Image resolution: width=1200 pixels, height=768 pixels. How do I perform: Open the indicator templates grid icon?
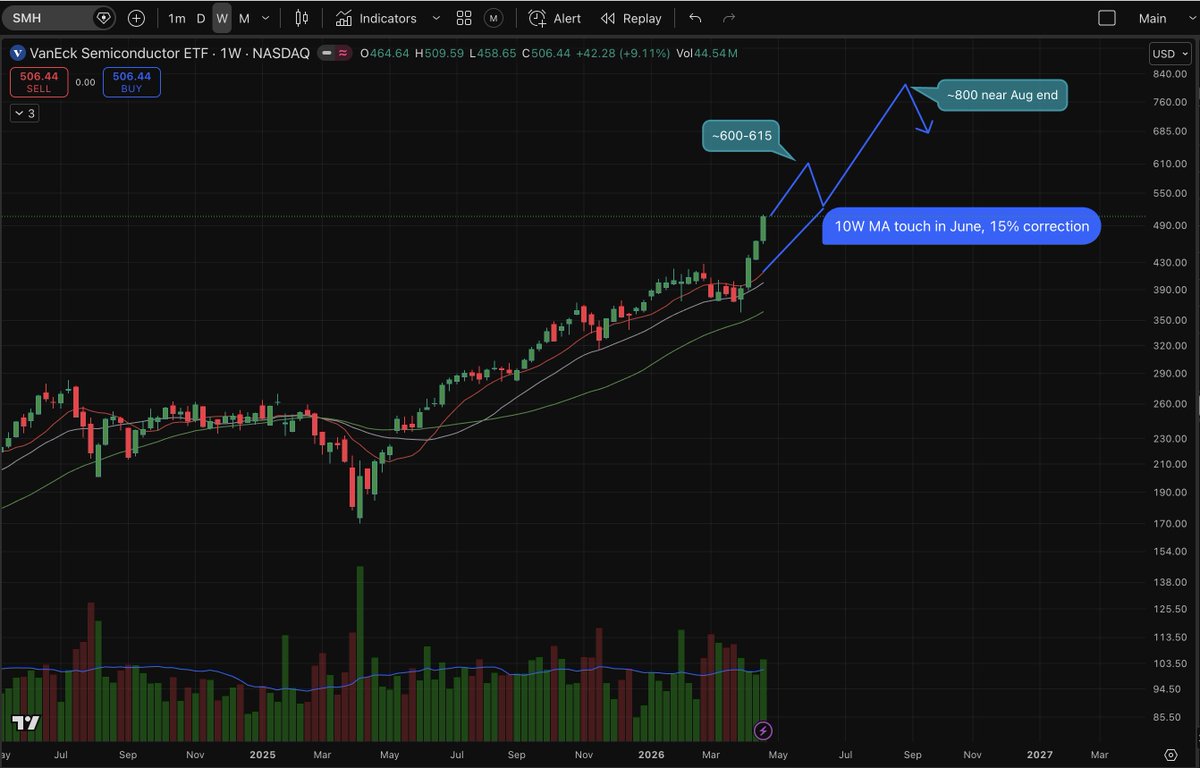(464, 18)
